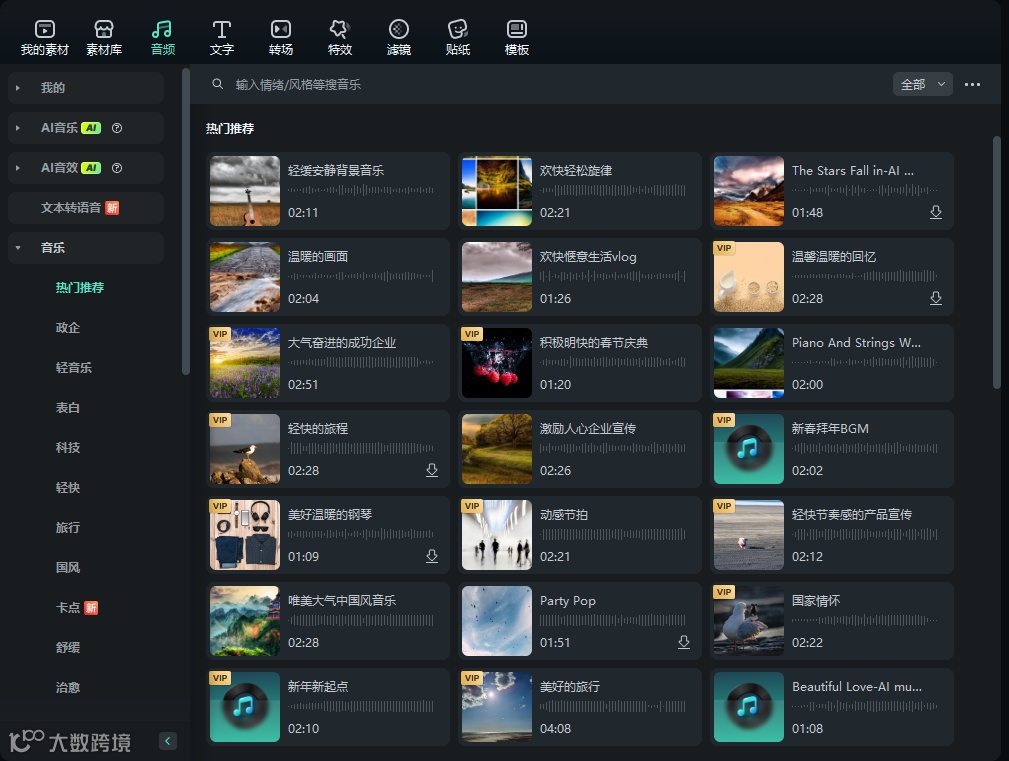
Task: Click the 欢快轻松旋律 collage thumbnail
Action: 497,191
